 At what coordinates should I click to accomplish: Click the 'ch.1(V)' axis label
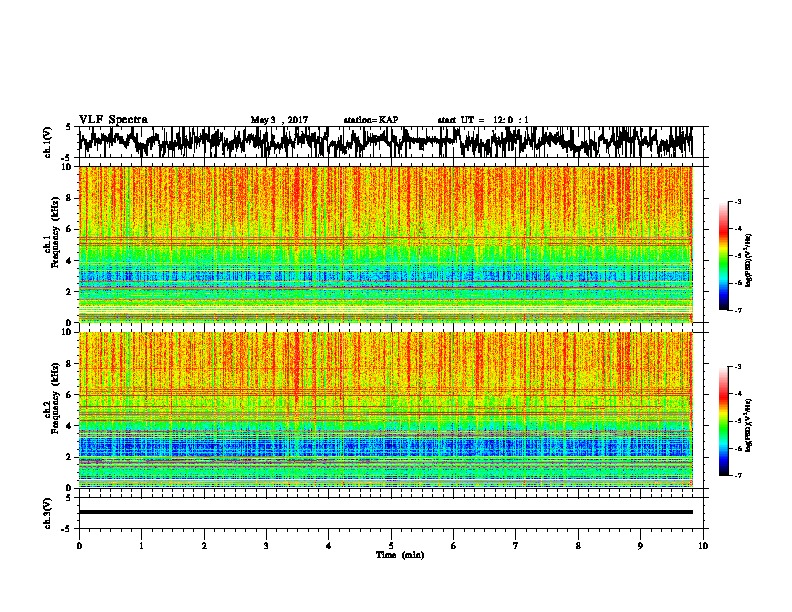click(47, 142)
